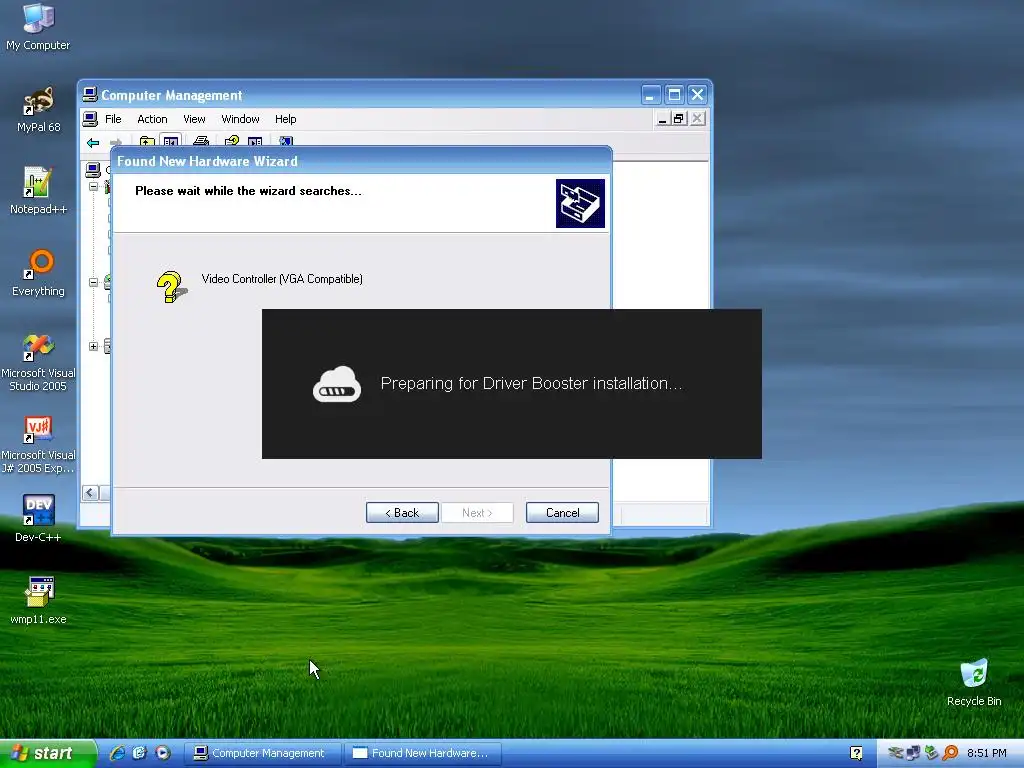Open Microsoft Visual Studio 2005 shortcut
Screen dimensions: 1024x768
point(38,361)
